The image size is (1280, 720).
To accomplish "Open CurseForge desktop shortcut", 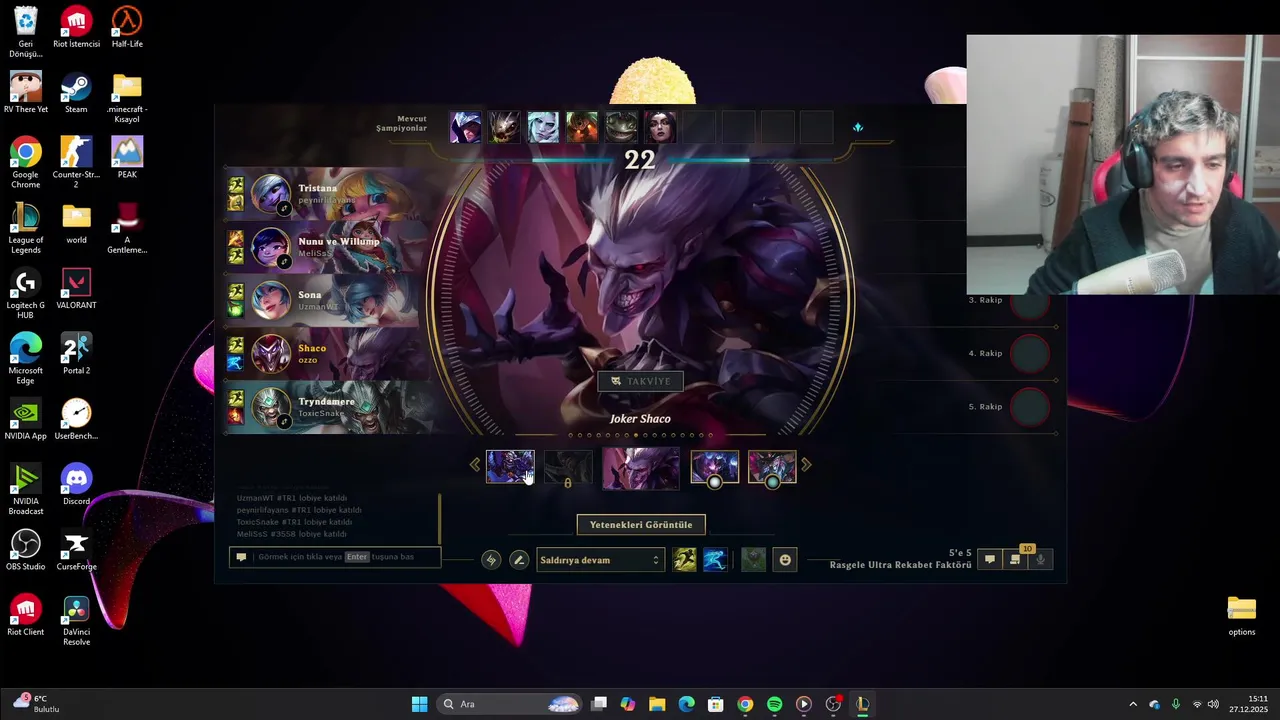I will [76, 550].
